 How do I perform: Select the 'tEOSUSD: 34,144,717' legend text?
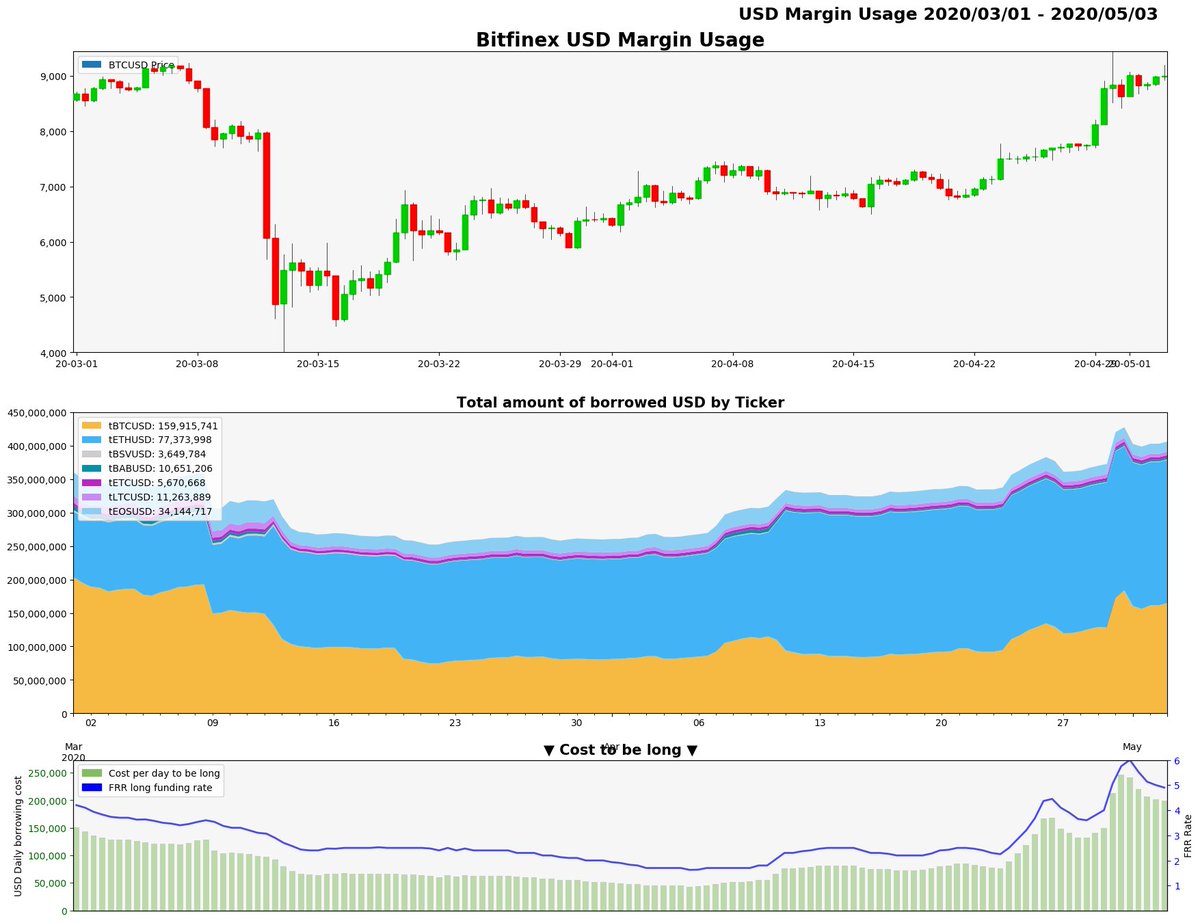point(160,511)
